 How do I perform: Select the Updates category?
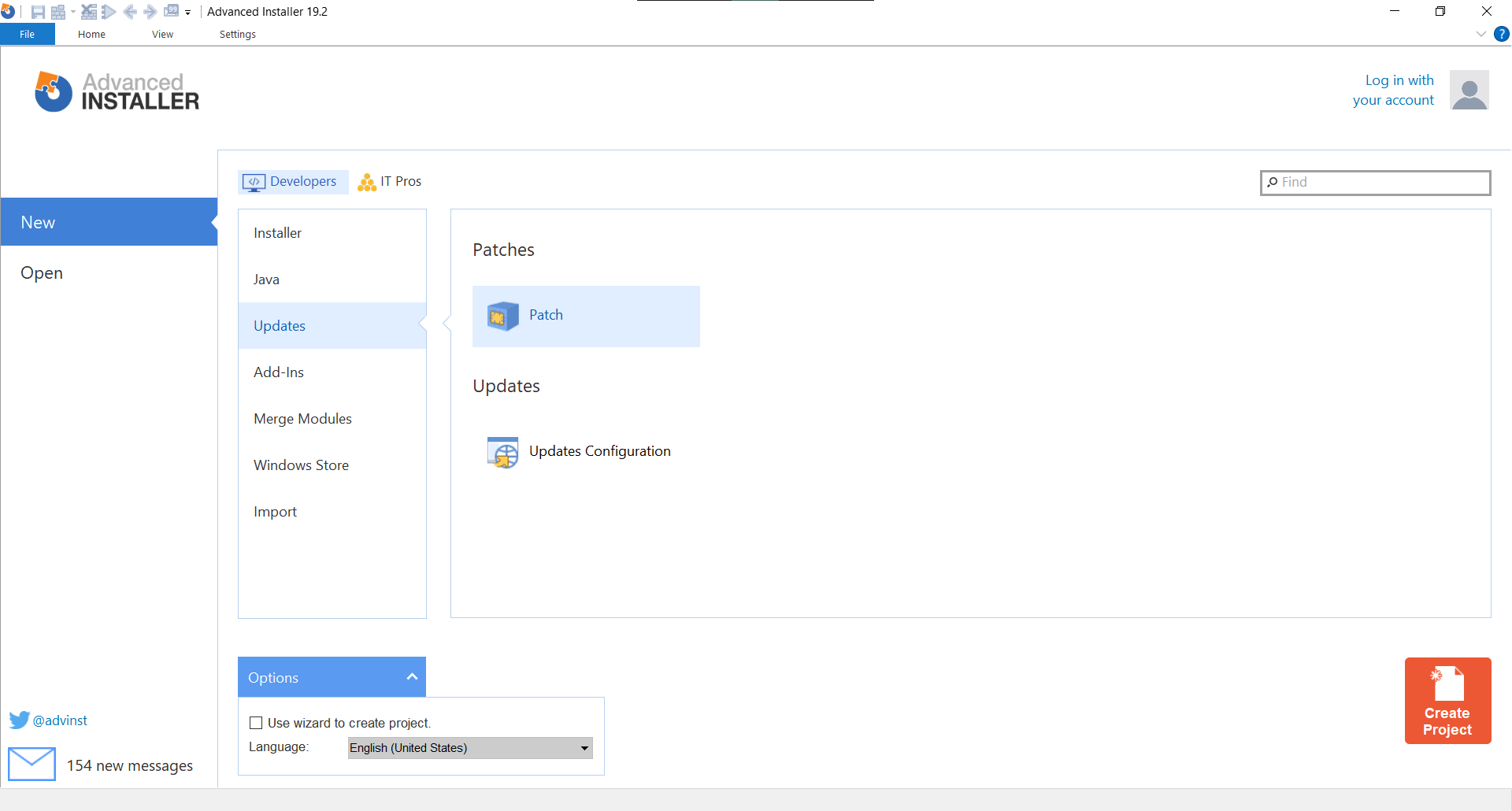point(332,326)
